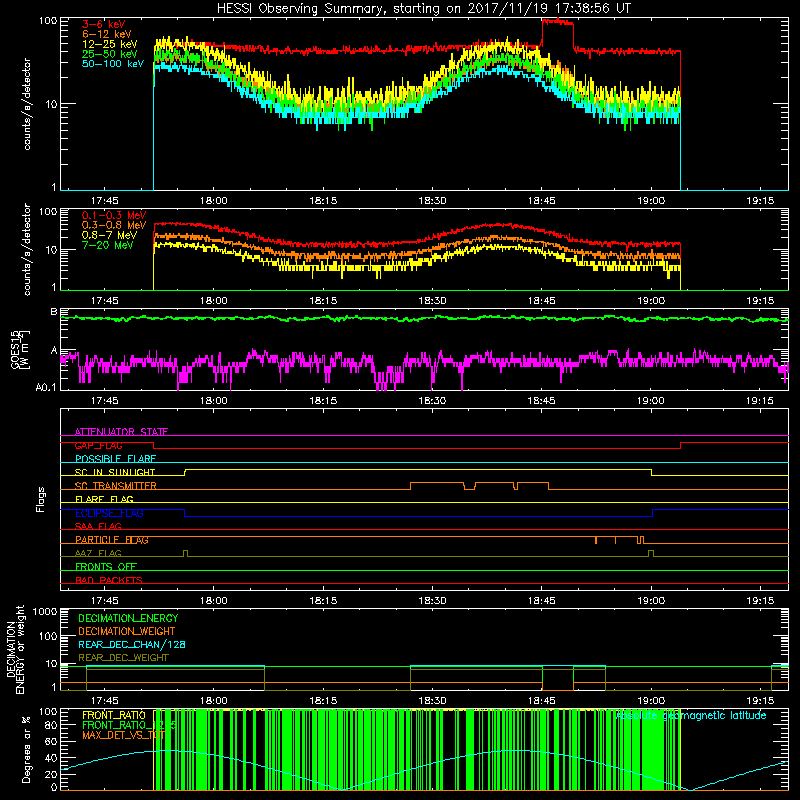Select the SAA_FLAG label
This screenshot has width=800, height=800.
pyautogui.click(x=98, y=527)
